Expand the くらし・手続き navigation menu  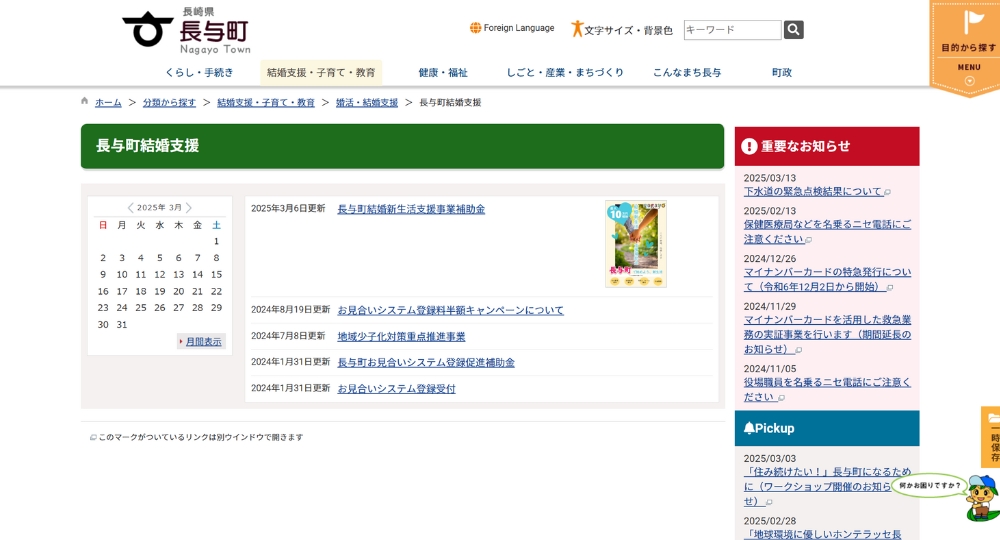199,73
